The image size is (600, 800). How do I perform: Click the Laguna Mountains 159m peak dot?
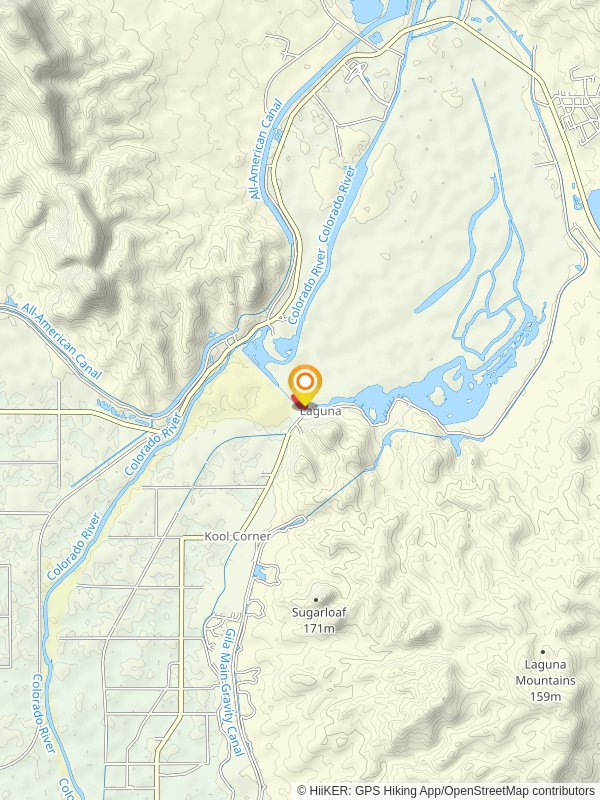tap(543, 652)
